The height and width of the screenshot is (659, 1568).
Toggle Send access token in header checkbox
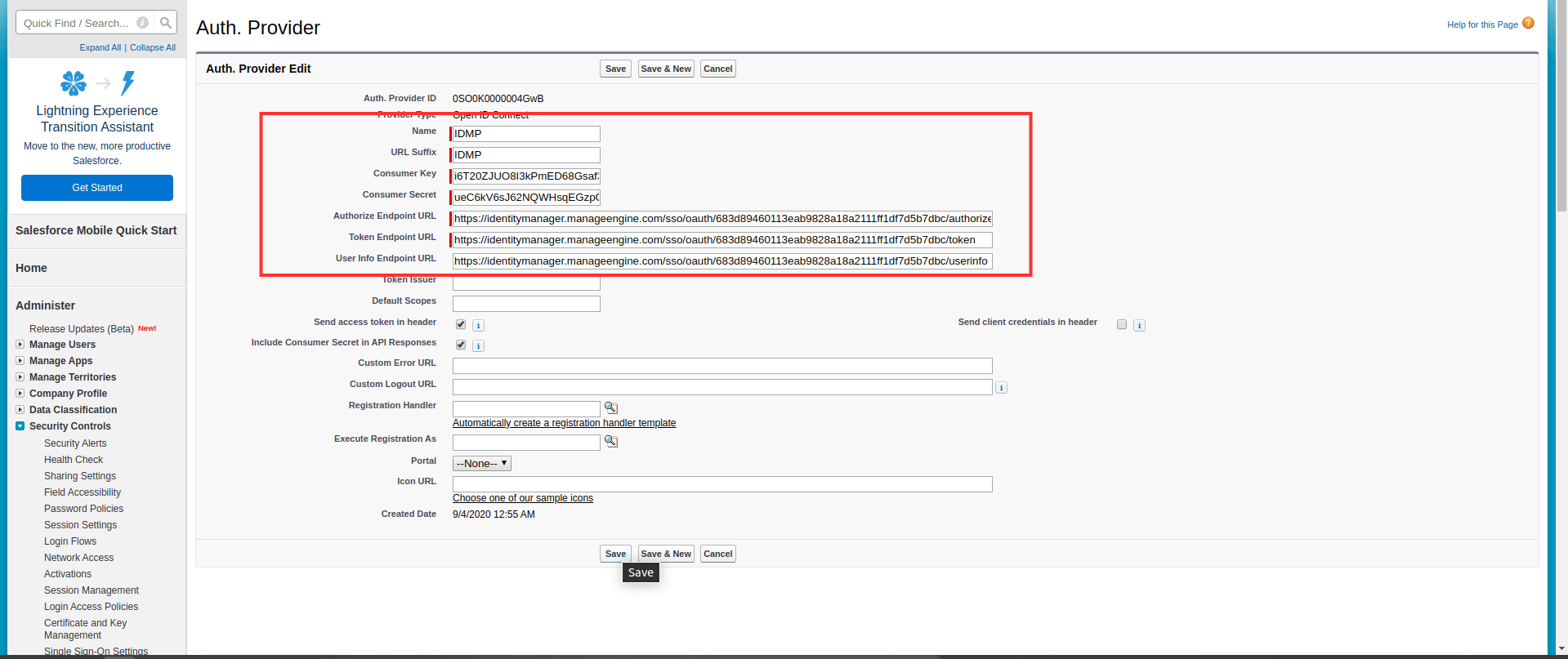(461, 324)
